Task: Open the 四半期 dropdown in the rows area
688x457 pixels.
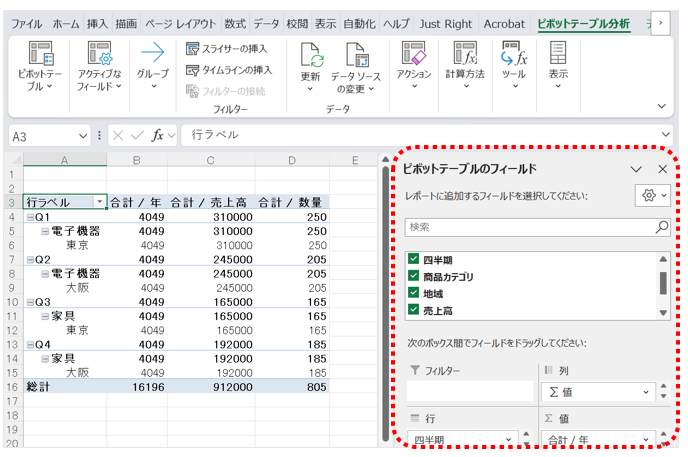Action: [x=509, y=439]
